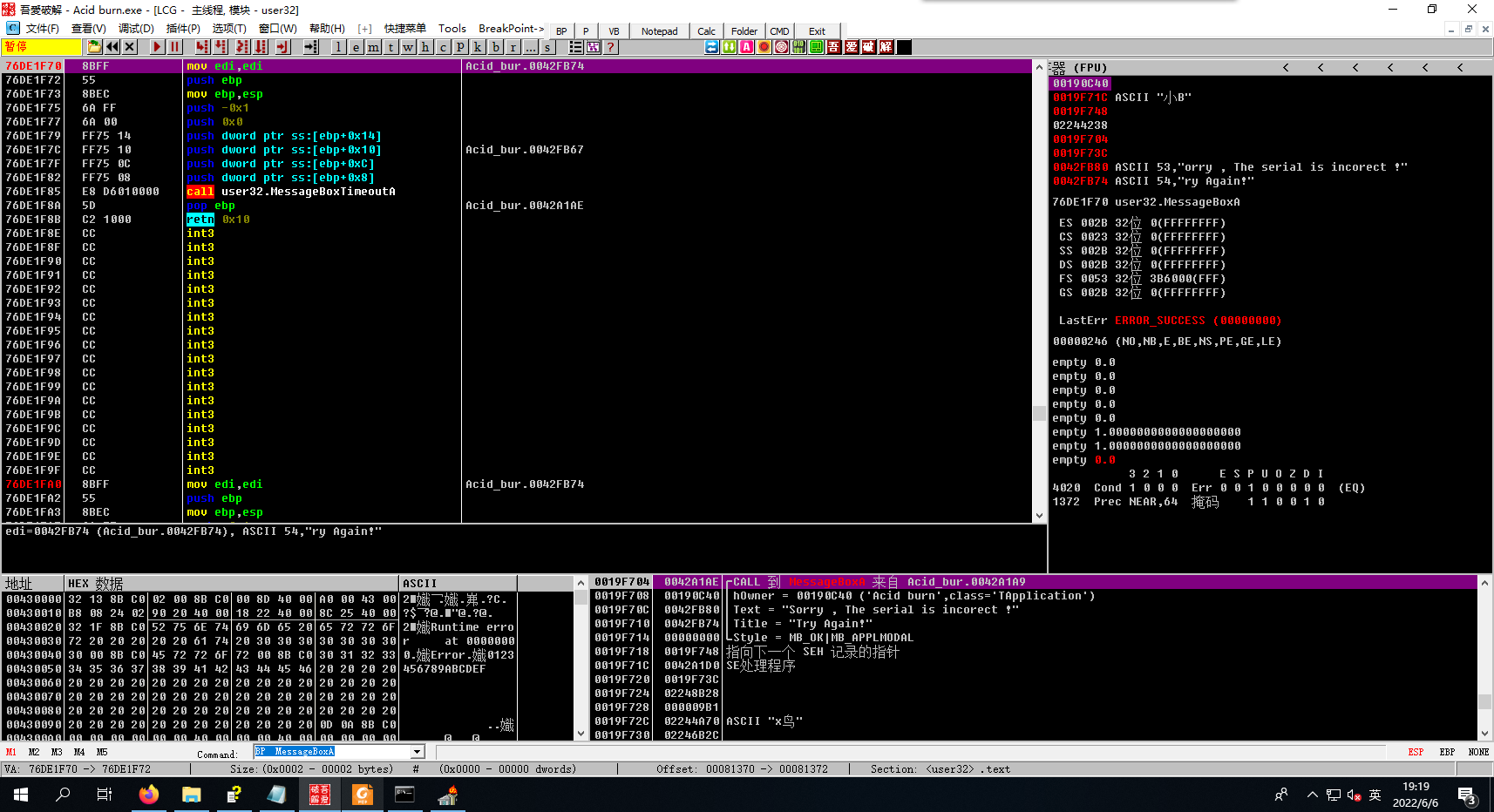
Task: Show the memory map 'm' window
Action: (x=373, y=47)
